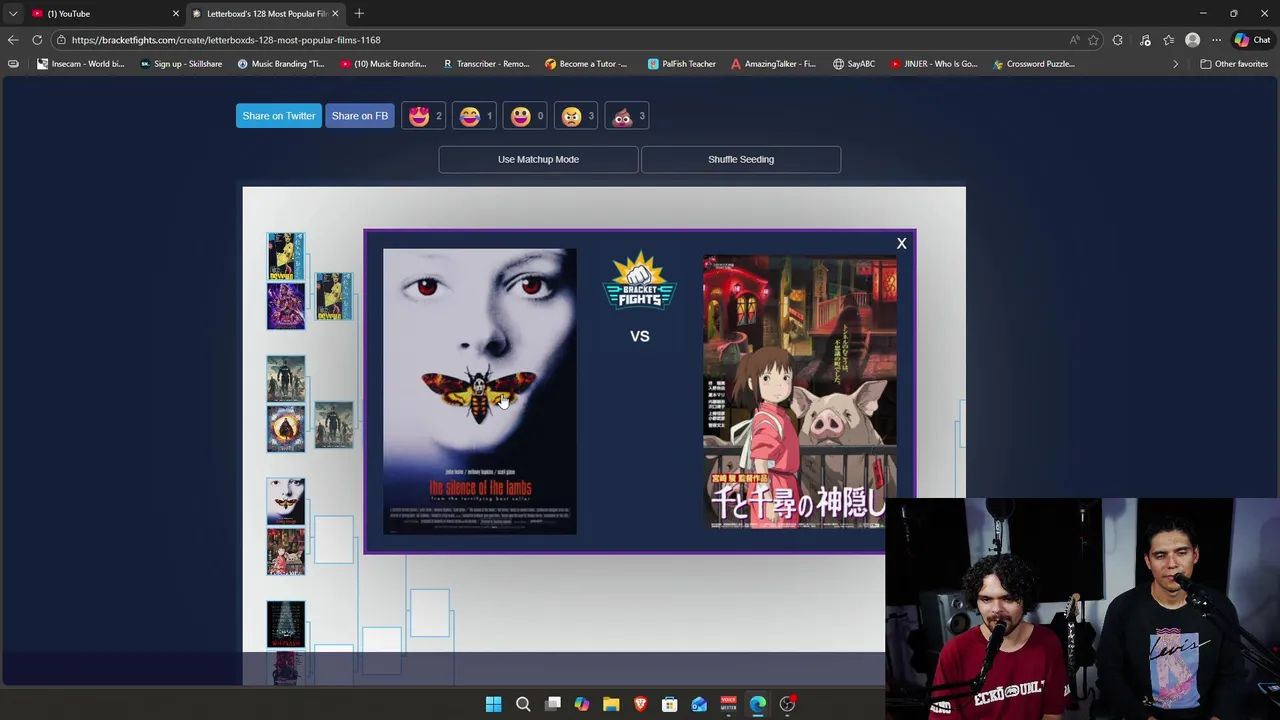Image resolution: width=1280 pixels, height=720 pixels.
Task: Open the PalFish Teacher bookmark
Action: (x=682, y=64)
